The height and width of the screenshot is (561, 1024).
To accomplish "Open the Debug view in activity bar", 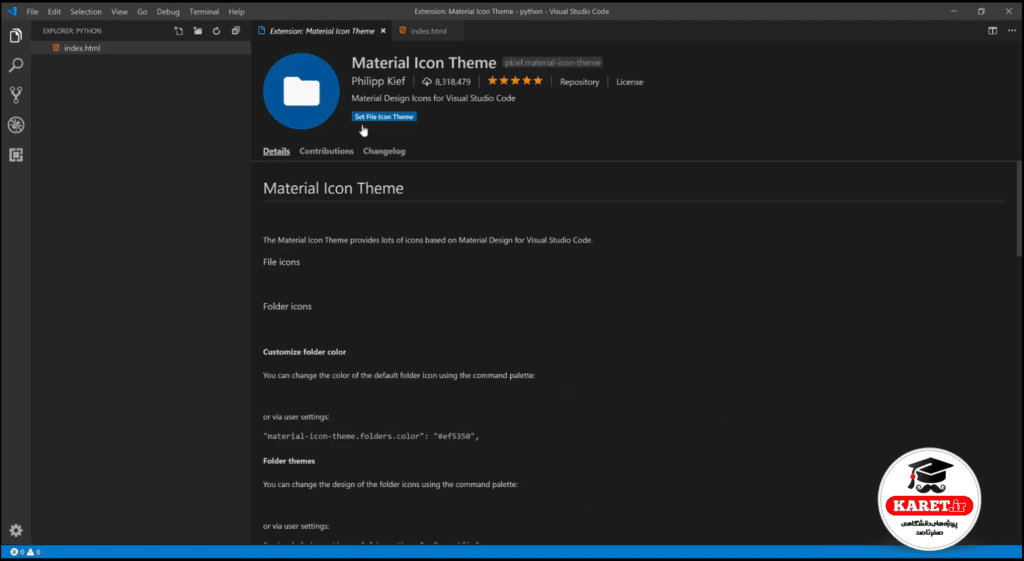I will pos(16,125).
